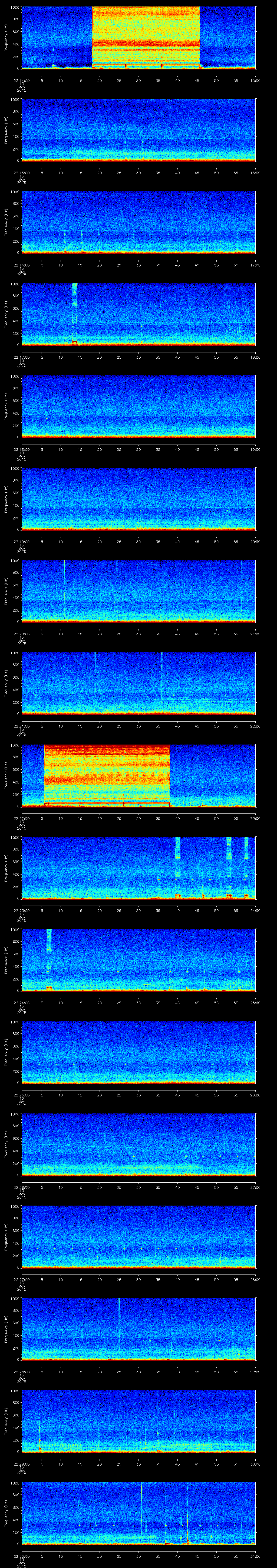
Task: Open the 22:15:00 spectrogram panel
Action: click(x=138, y=130)
